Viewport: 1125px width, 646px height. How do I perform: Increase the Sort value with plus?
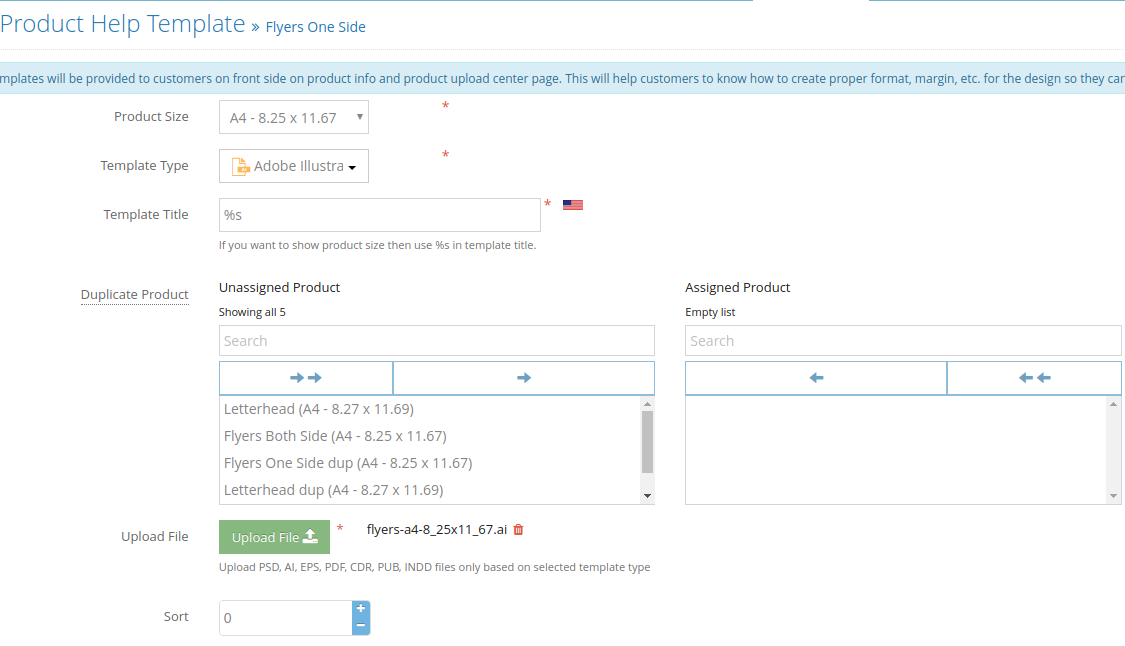[361, 609]
